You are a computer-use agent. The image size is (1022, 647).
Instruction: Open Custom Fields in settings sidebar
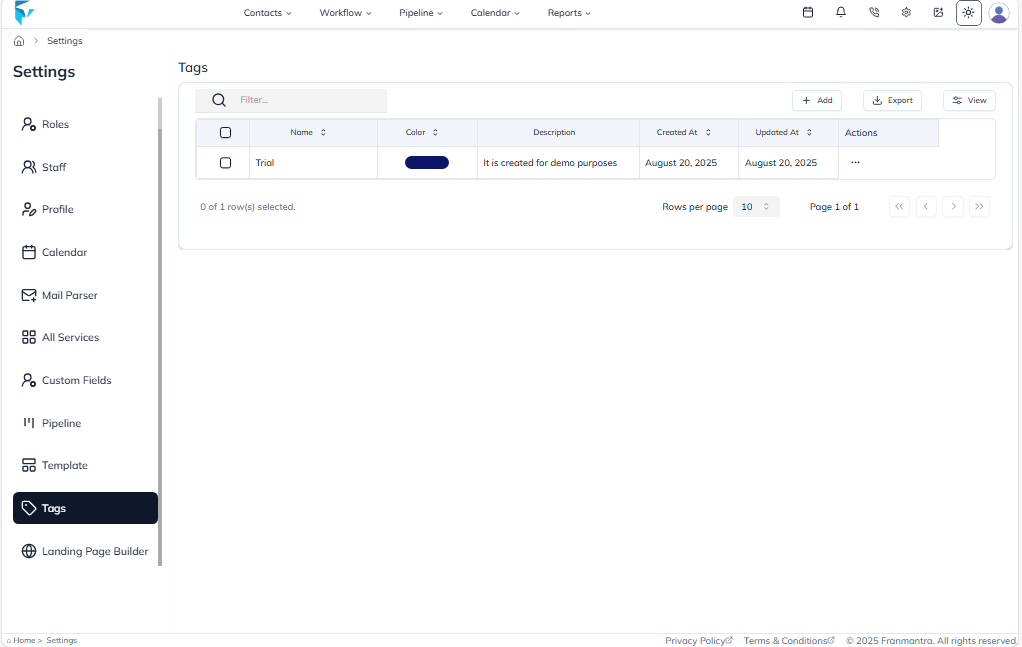pyautogui.click(x=76, y=380)
